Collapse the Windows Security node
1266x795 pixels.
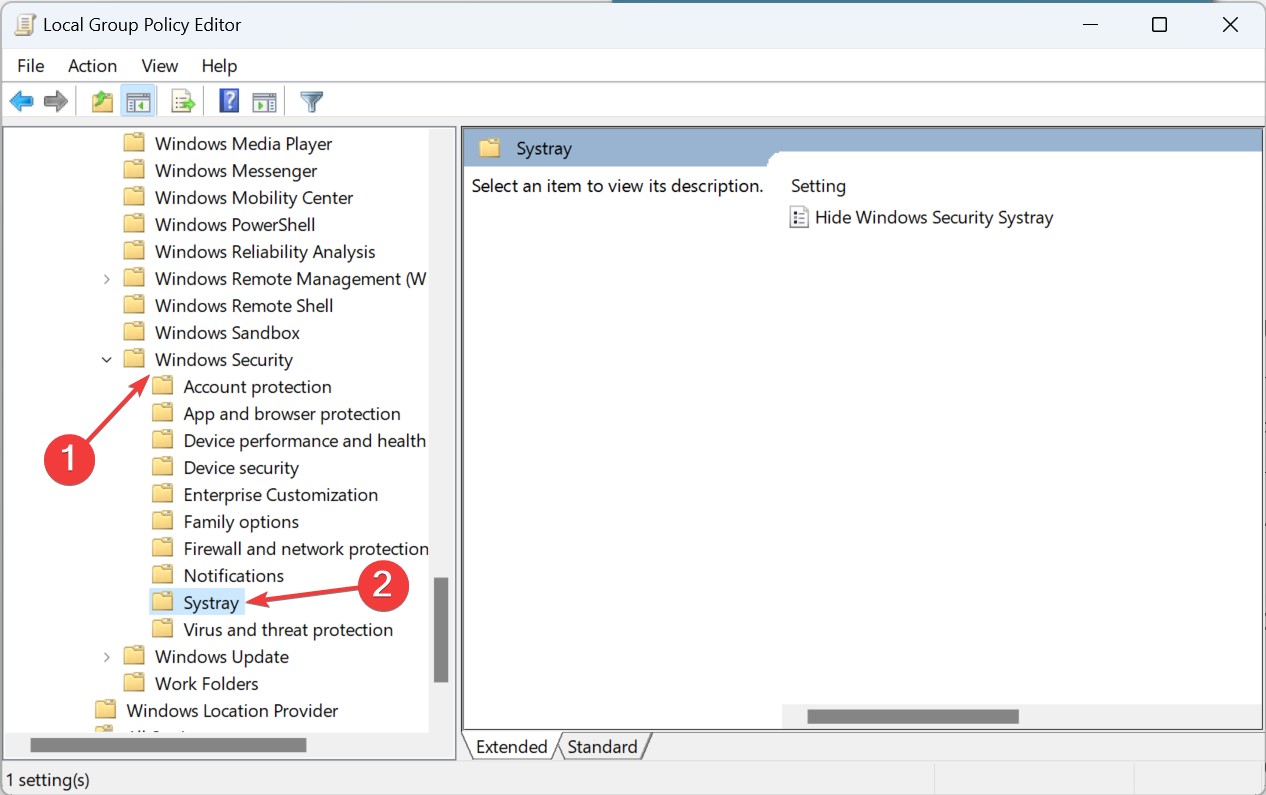coord(107,360)
